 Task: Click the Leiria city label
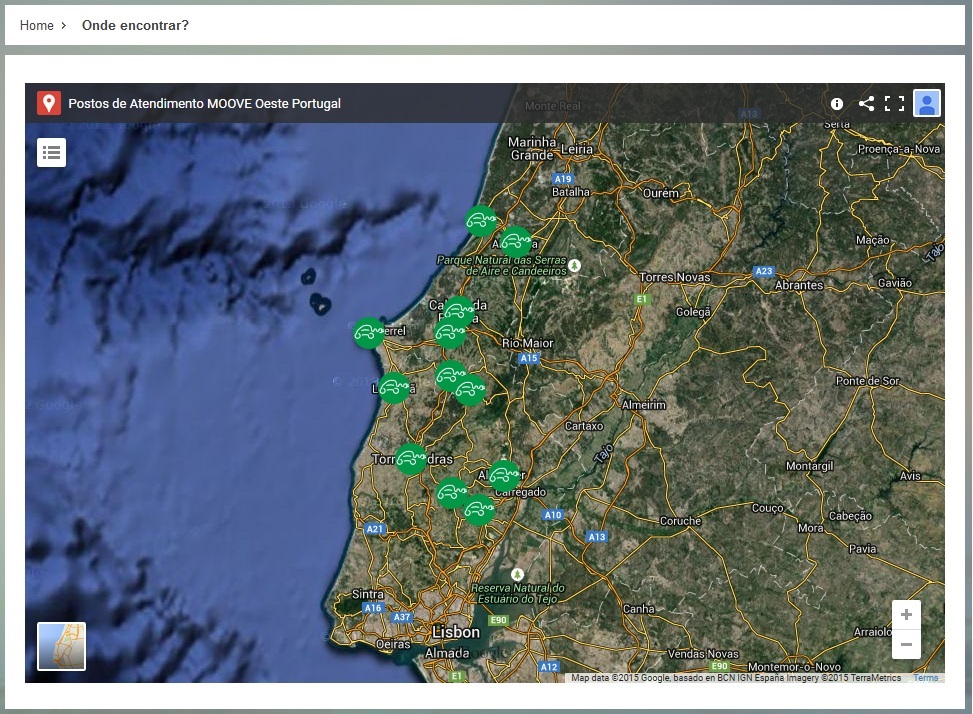pos(577,149)
